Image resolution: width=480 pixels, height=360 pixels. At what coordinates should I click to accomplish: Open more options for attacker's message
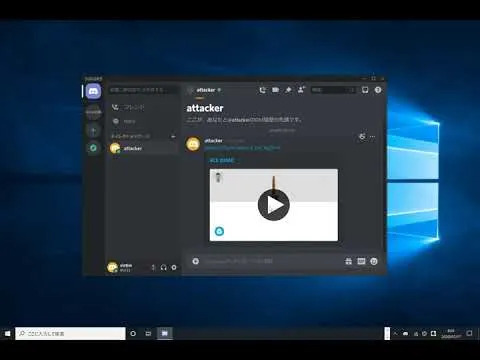coord(373,137)
